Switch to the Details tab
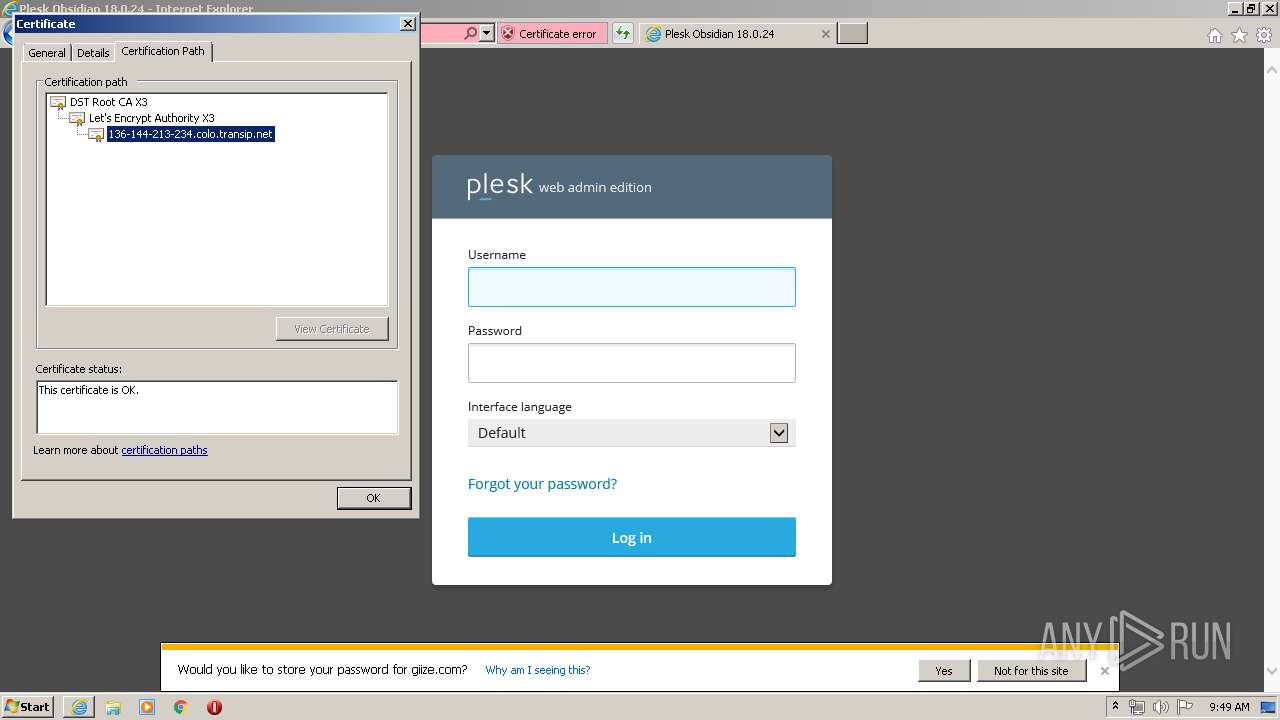Image resolution: width=1280 pixels, height=720 pixels. pyautogui.click(x=93, y=53)
